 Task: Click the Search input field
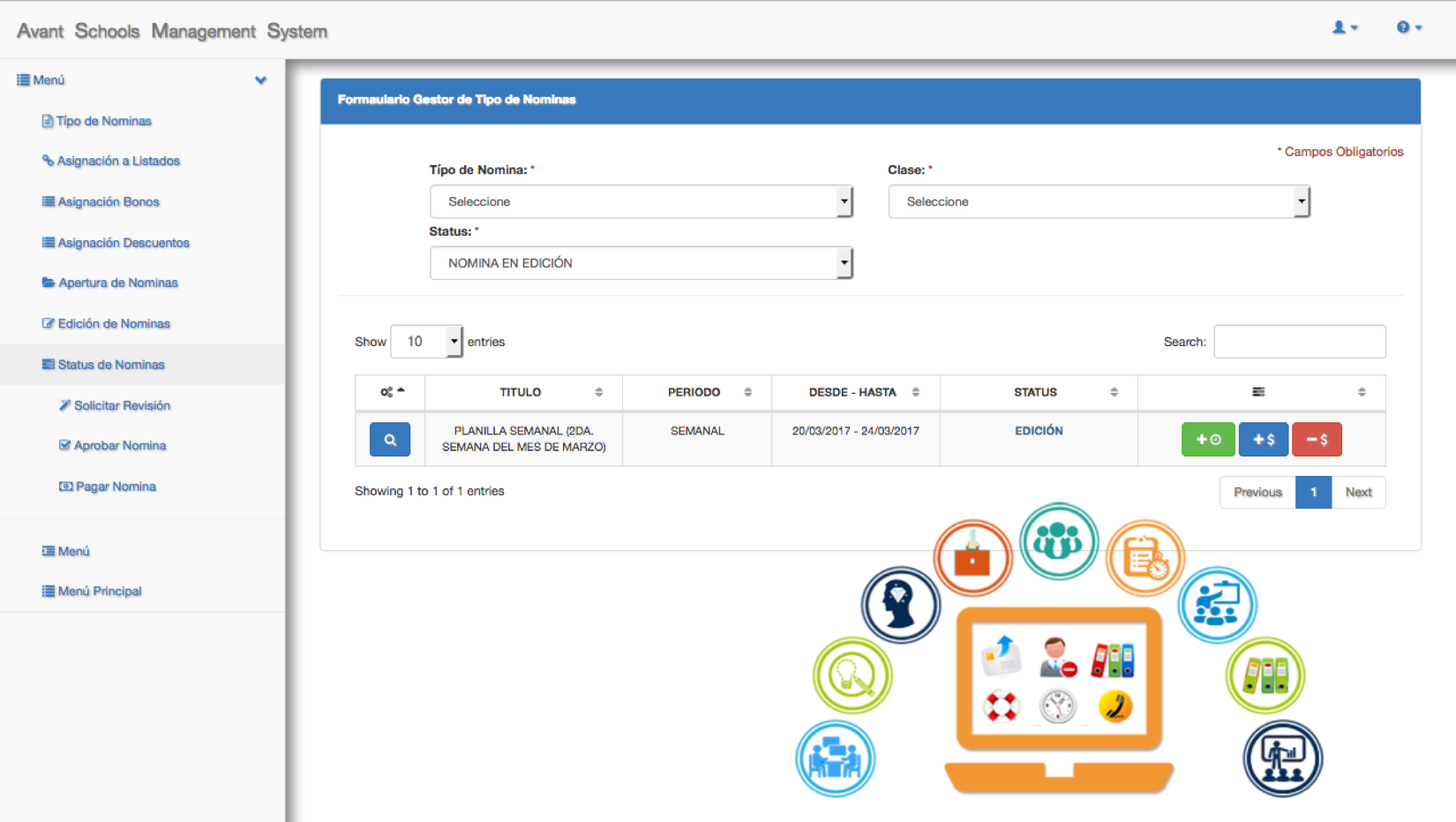[1299, 342]
